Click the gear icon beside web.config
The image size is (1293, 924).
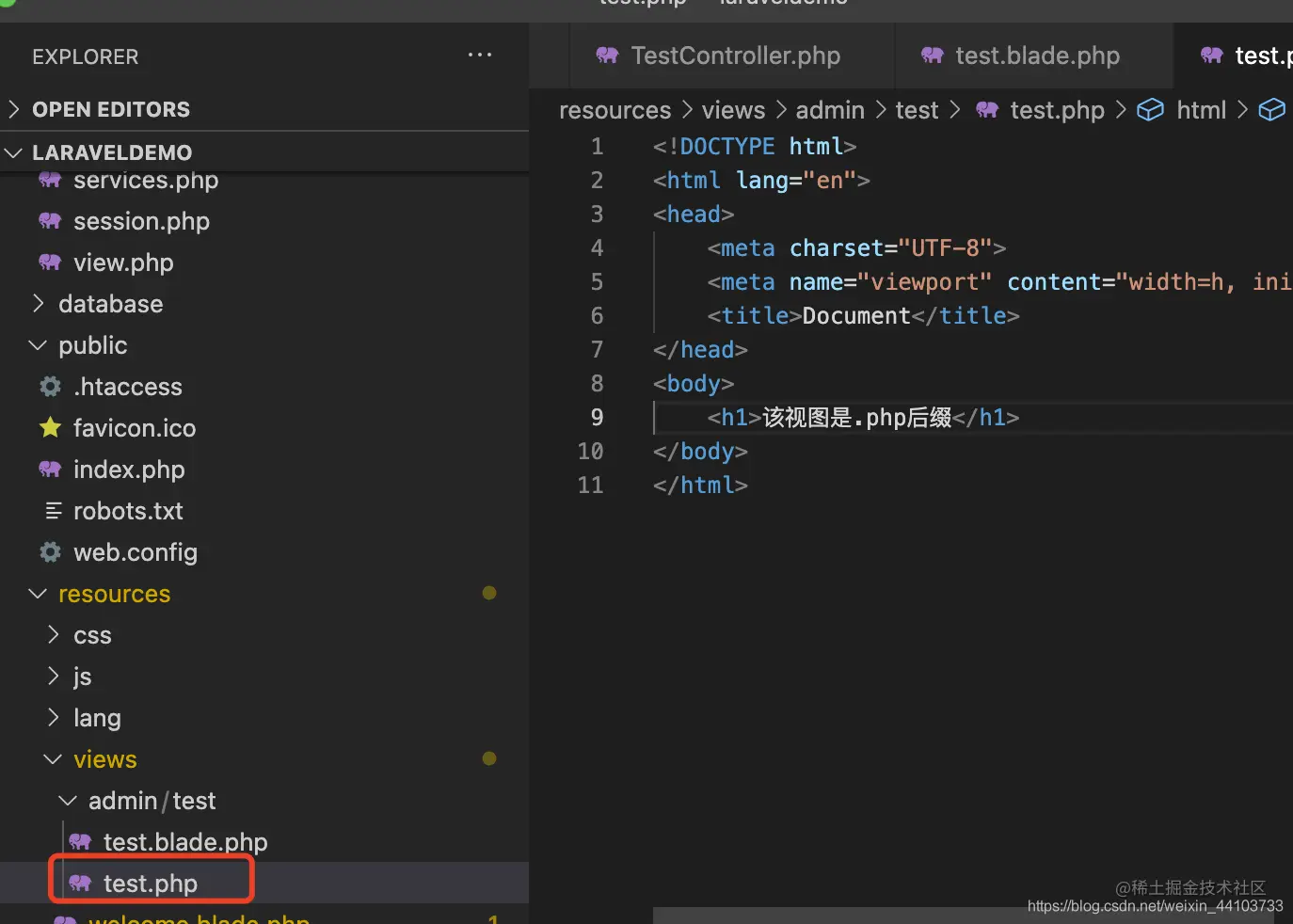click(x=50, y=552)
